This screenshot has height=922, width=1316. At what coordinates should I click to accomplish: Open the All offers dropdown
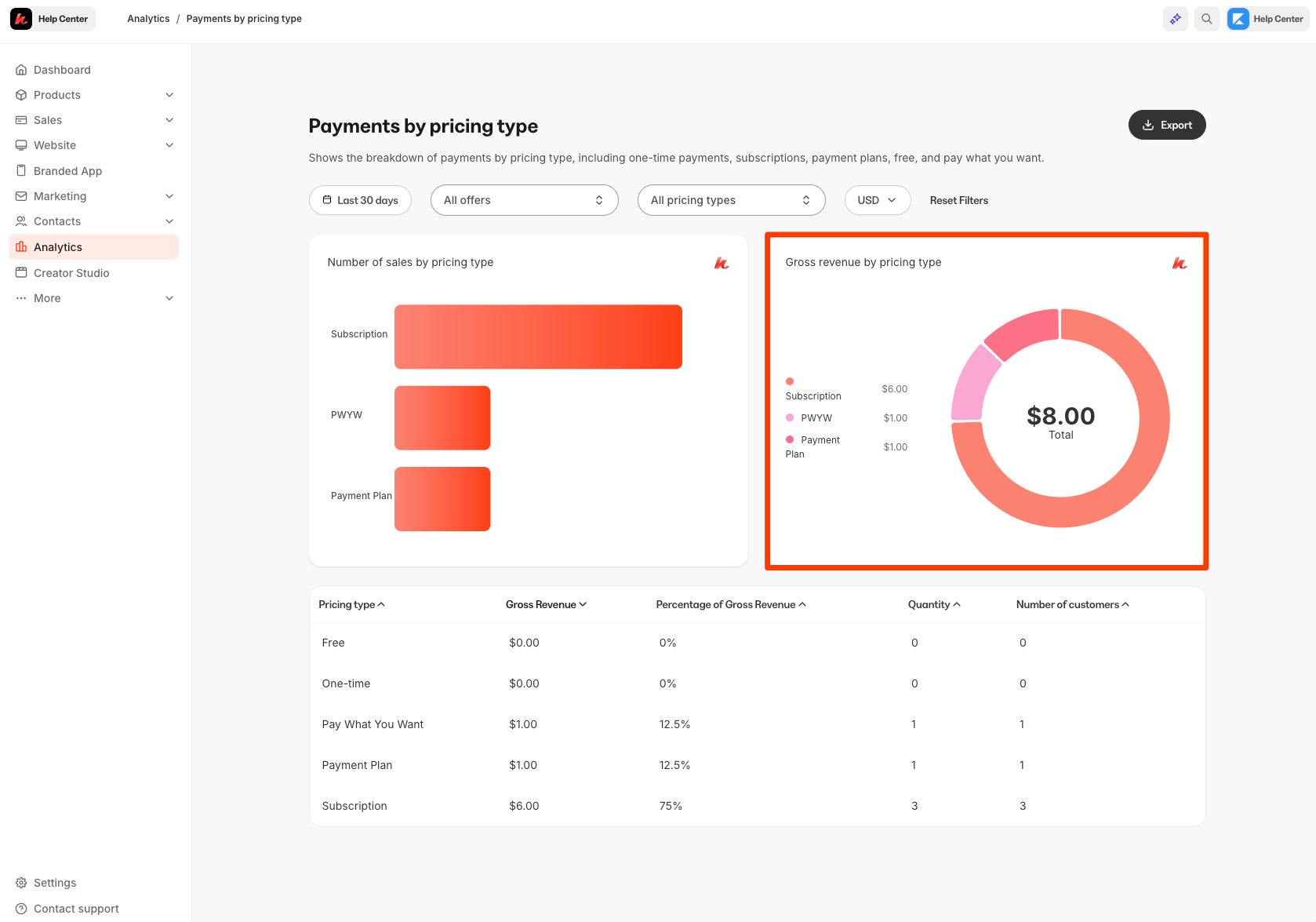(524, 200)
